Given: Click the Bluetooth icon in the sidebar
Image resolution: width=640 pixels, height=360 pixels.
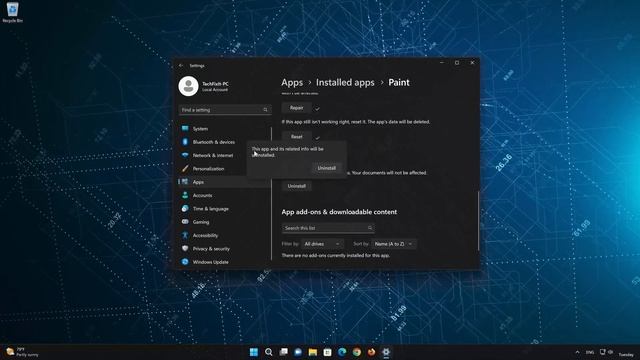Looking at the screenshot, I should pyautogui.click(x=185, y=142).
